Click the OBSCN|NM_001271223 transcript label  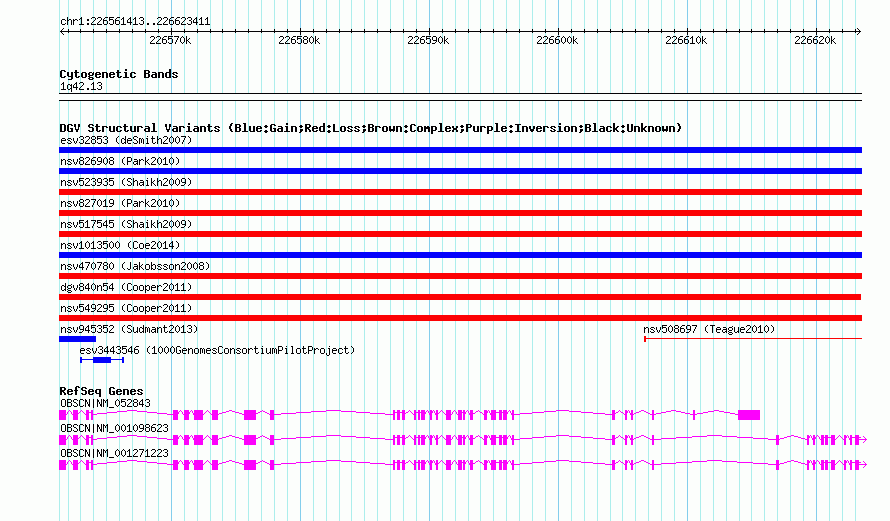point(114,453)
